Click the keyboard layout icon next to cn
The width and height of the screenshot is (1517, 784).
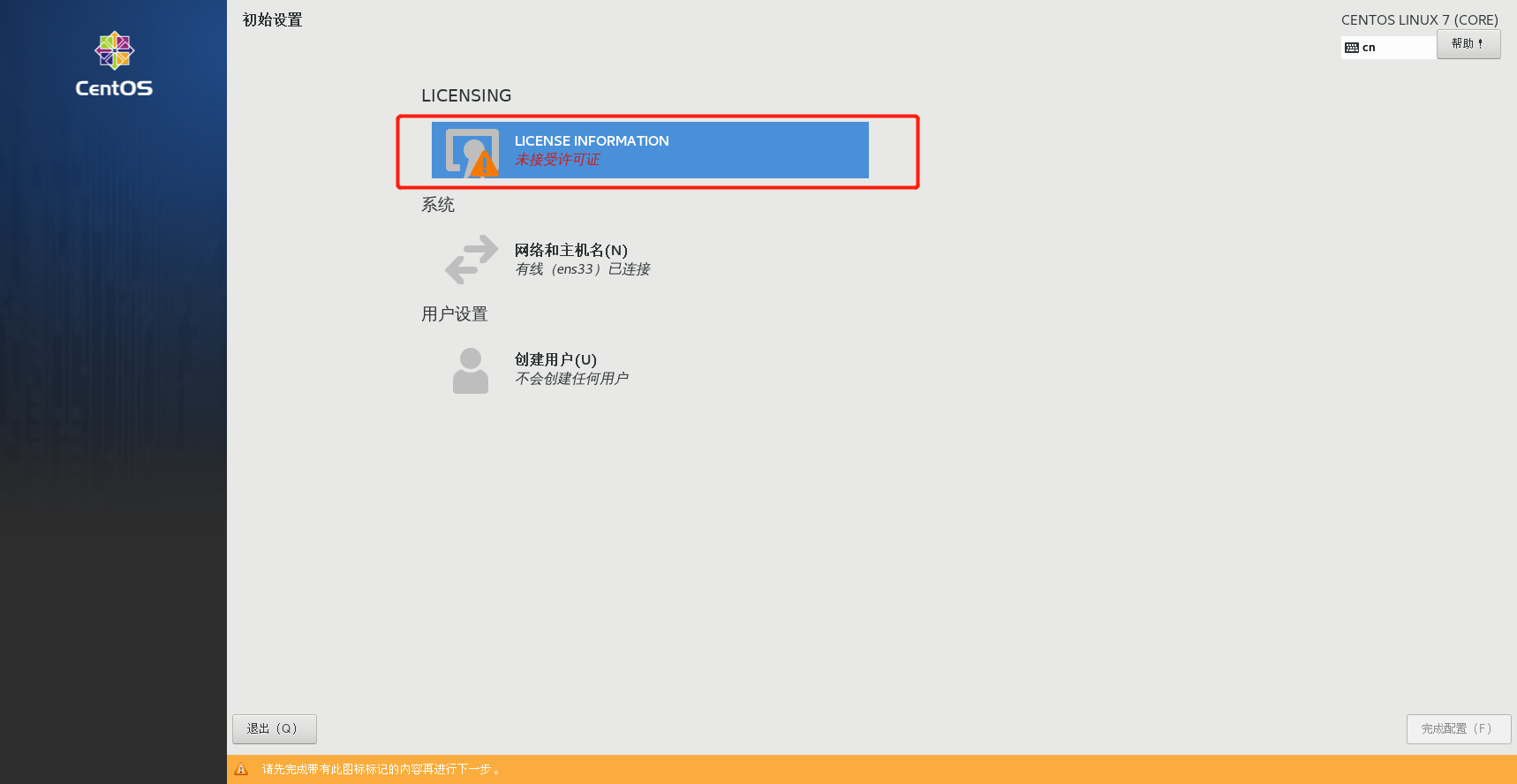pos(1352,48)
